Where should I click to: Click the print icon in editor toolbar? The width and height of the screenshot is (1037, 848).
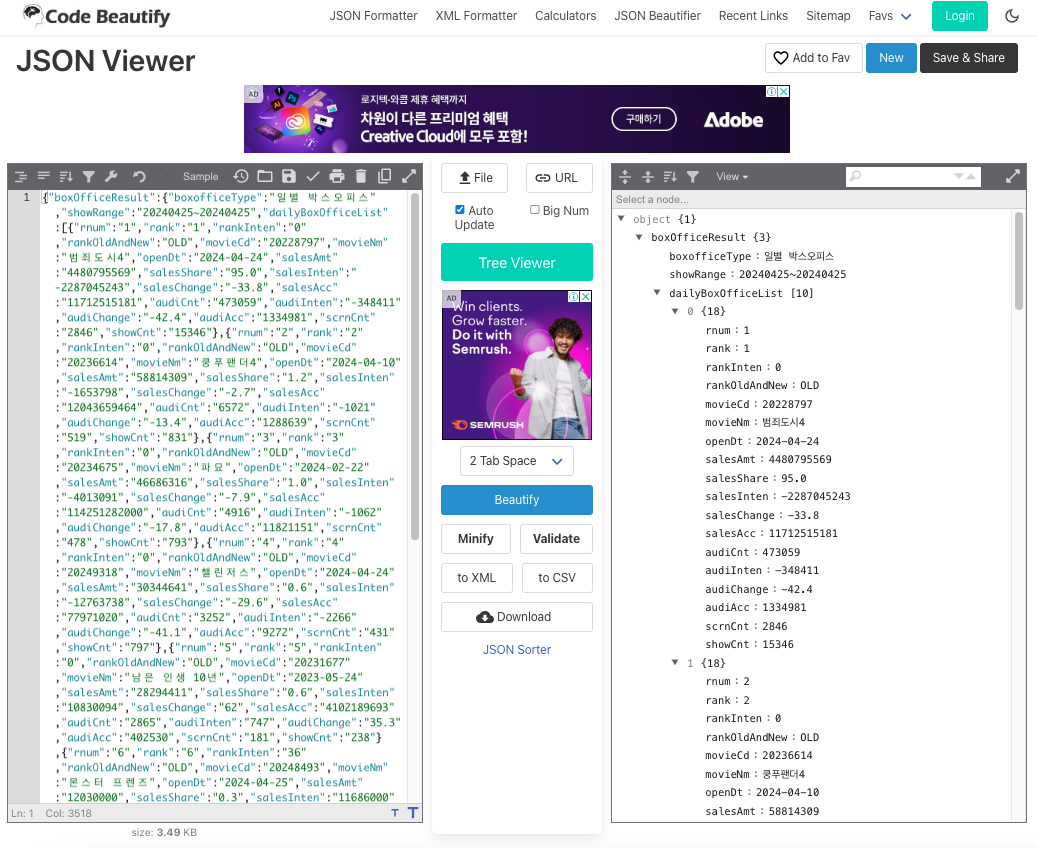[337, 176]
